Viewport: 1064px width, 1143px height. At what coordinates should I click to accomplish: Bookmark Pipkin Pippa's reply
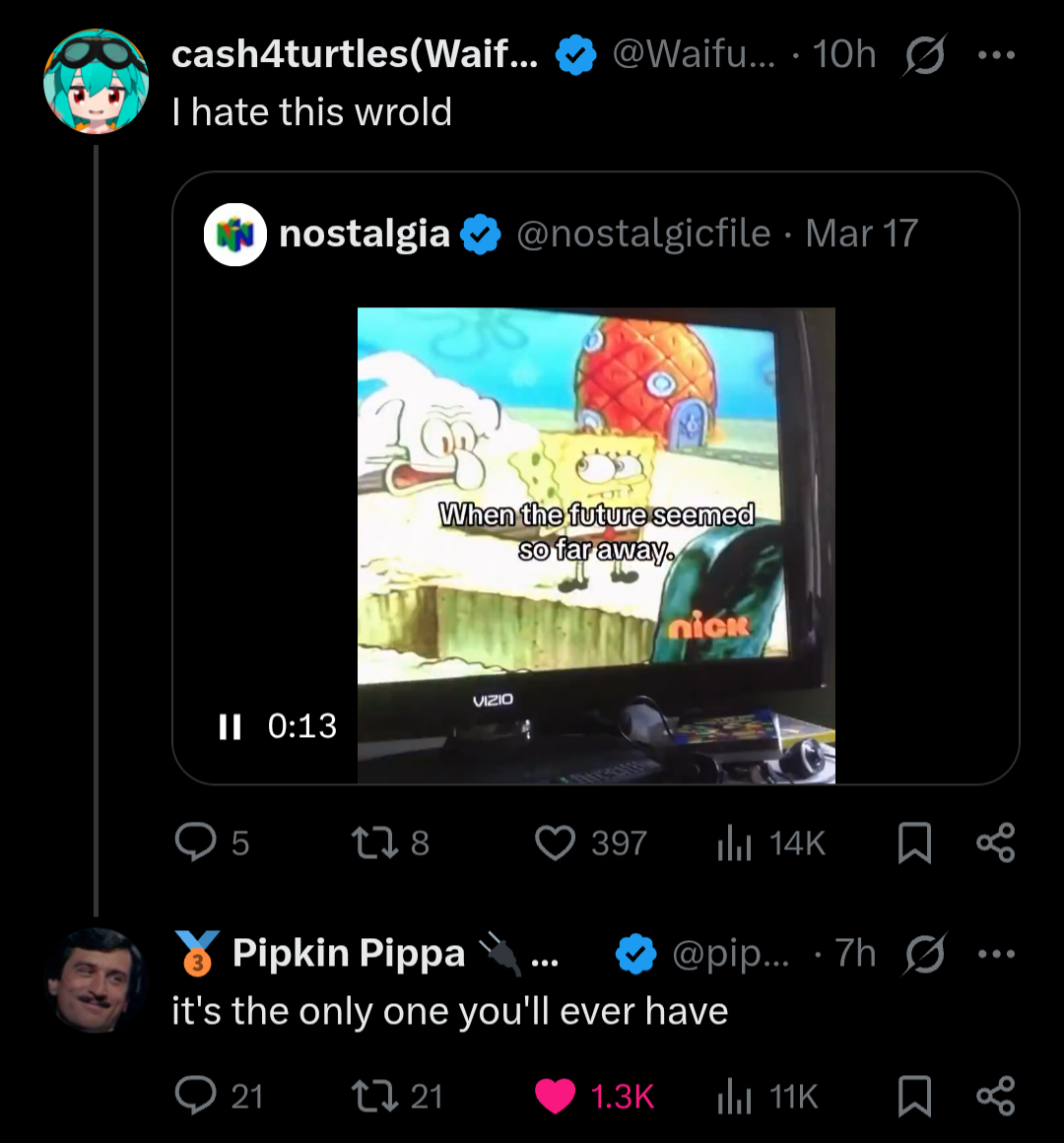914,1097
